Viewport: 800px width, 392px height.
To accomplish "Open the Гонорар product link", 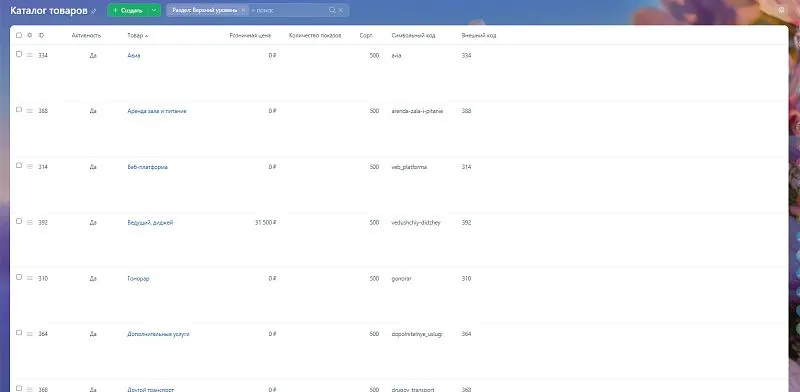I will (x=138, y=279).
